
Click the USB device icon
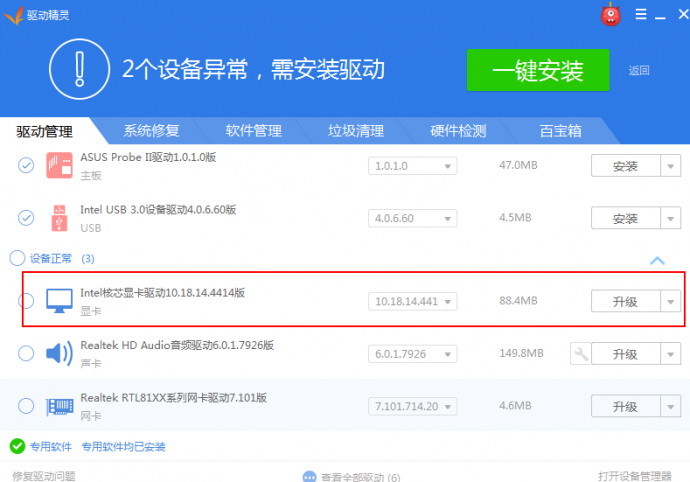coord(59,217)
